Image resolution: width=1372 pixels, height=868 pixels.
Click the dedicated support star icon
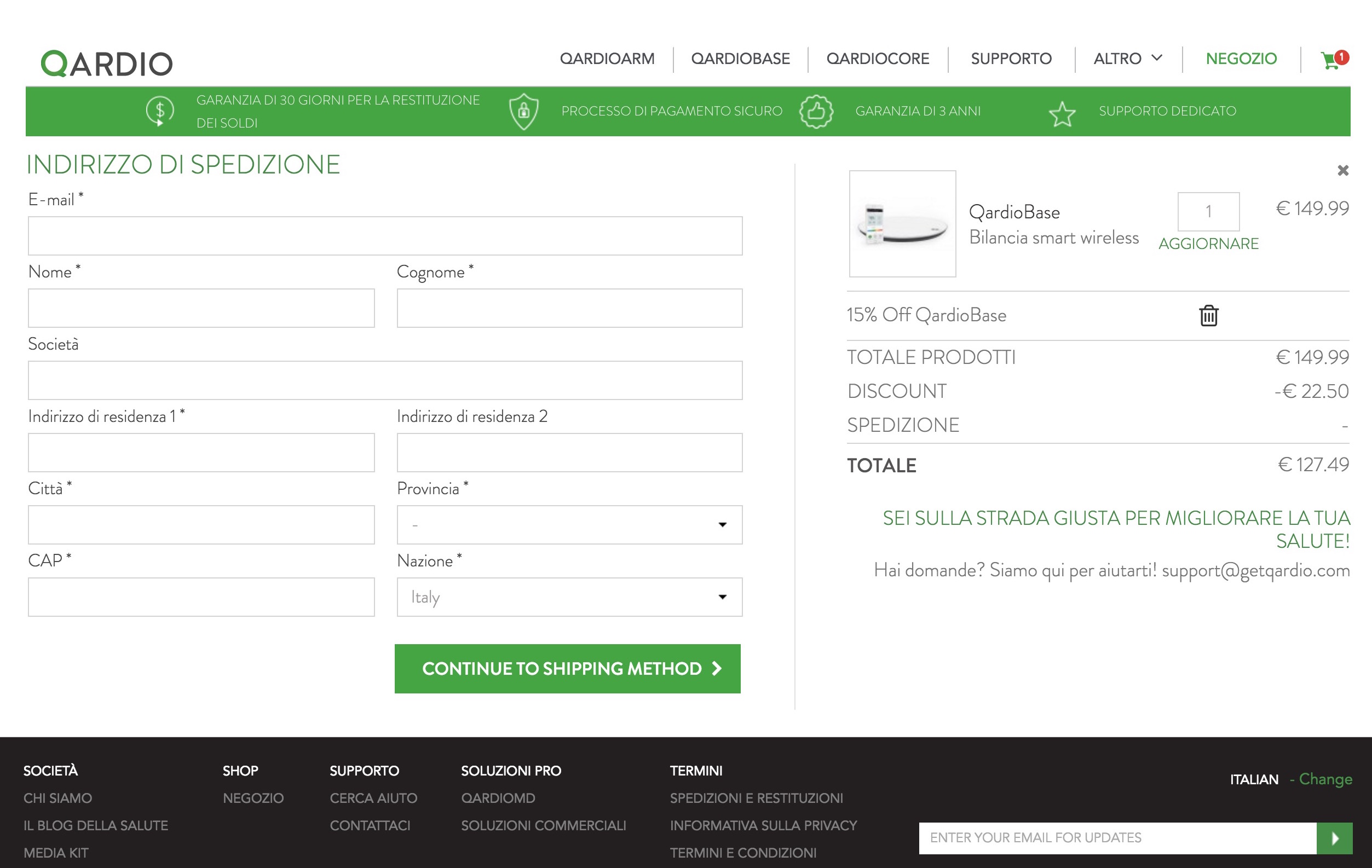click(1062, 114)
